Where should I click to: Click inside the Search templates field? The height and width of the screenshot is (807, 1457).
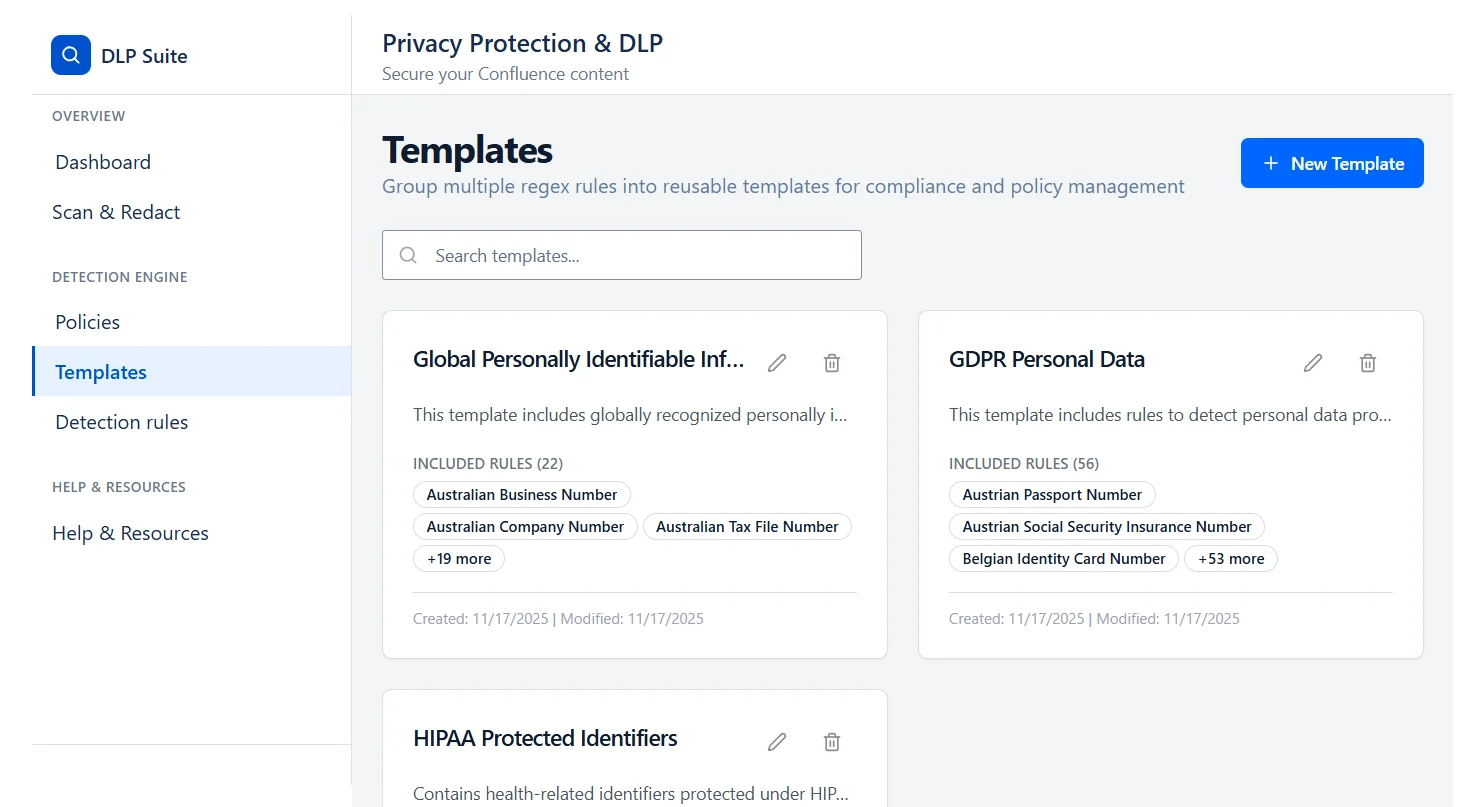620,255
